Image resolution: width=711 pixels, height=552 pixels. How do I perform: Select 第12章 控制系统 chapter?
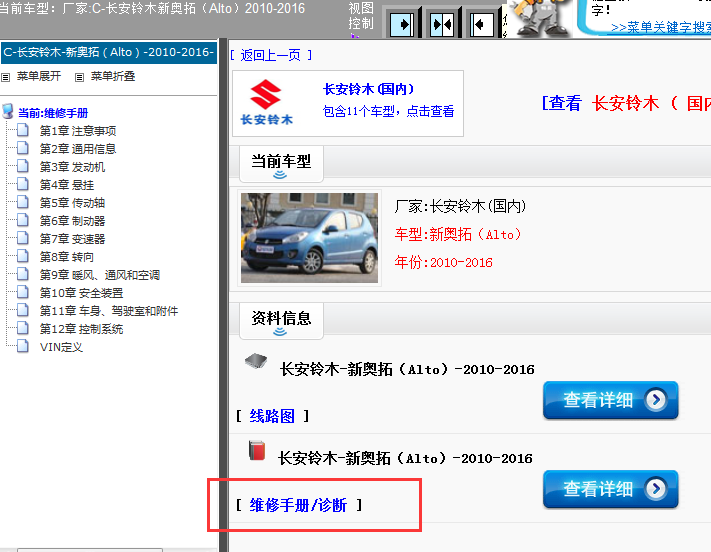point(82,329)
